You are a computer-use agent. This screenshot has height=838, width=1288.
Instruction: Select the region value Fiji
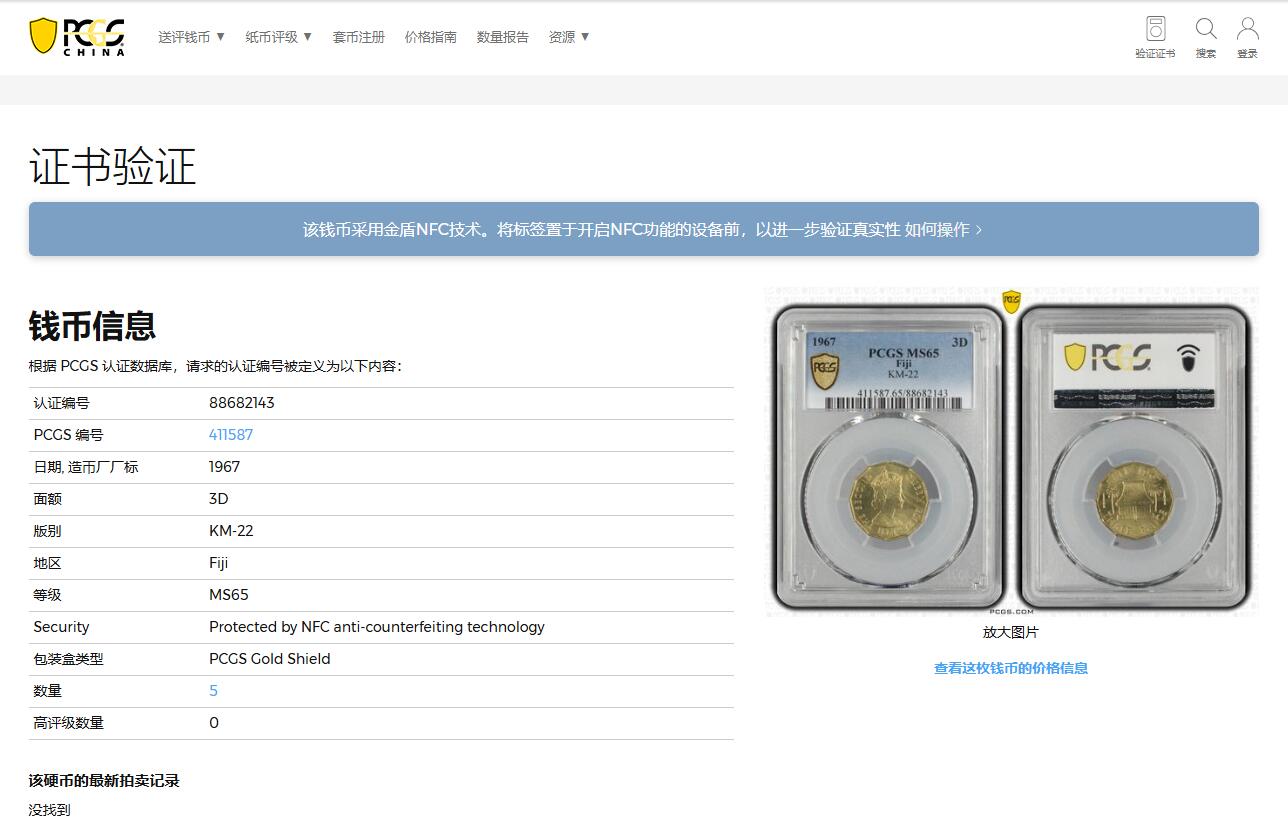[219, 563]
